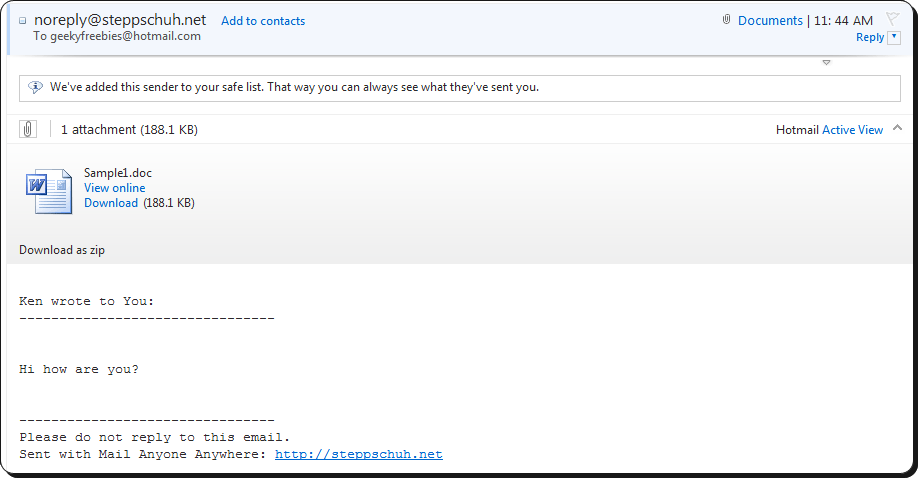Click View online for Sample1.doc
Image resolution: width=918 pixels, height=478 pixels.
click(115, 188)
